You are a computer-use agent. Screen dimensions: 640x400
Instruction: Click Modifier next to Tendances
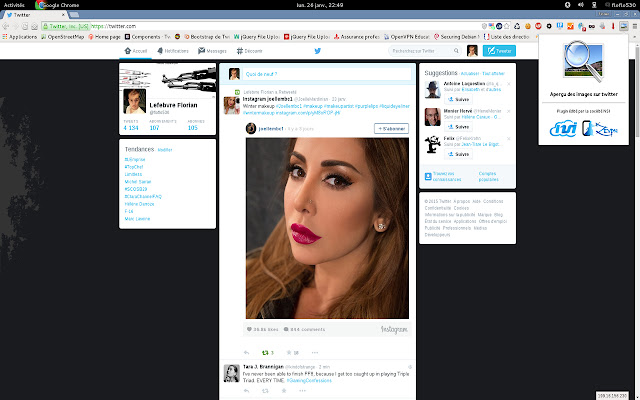164,150
